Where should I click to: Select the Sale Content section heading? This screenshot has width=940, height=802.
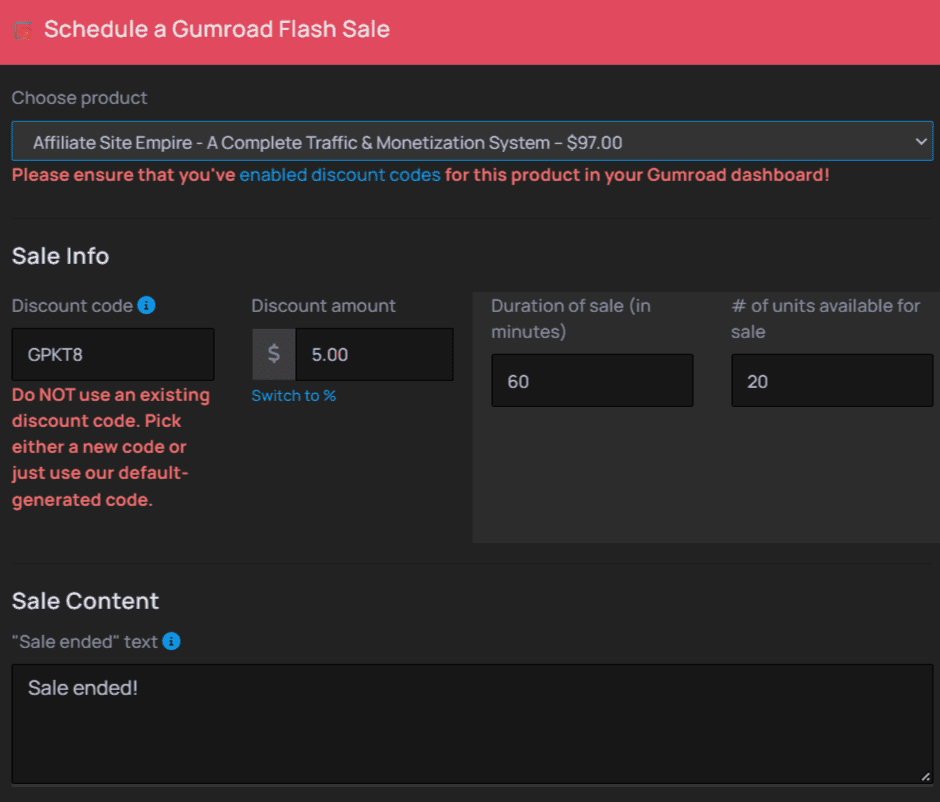[85, 601]
